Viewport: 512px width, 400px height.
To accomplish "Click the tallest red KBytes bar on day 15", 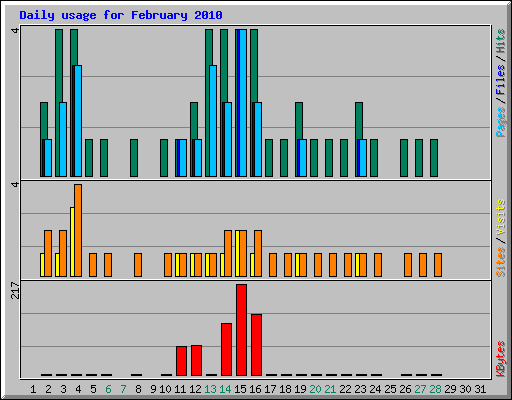I will (241, 330).
